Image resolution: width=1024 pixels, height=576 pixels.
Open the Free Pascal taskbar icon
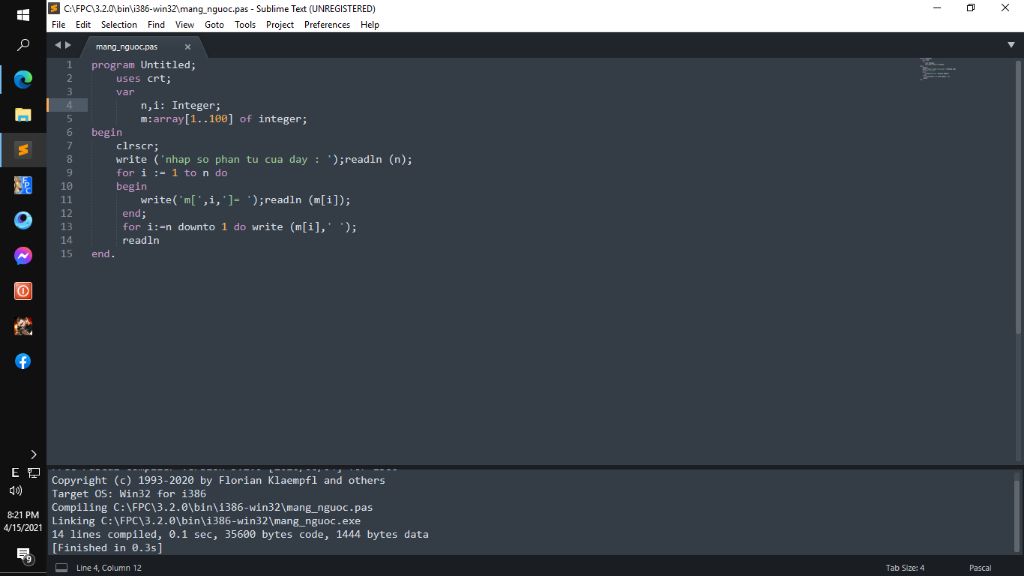(23, 185)
